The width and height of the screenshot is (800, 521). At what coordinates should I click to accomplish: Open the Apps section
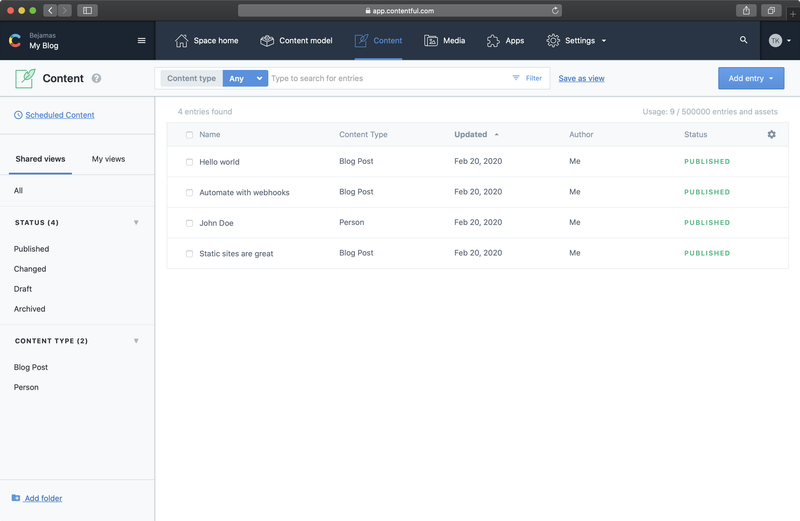505,41
